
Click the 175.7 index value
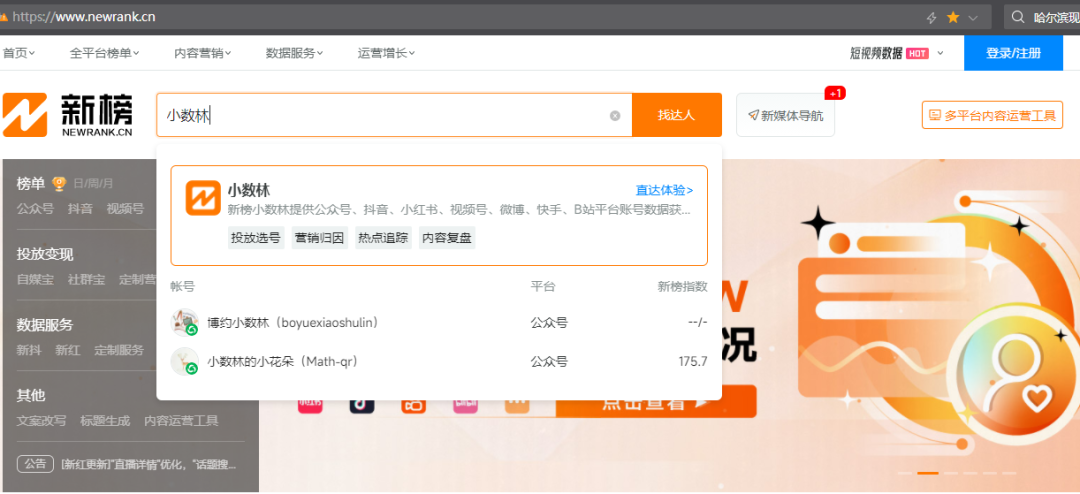click(693, 362)
